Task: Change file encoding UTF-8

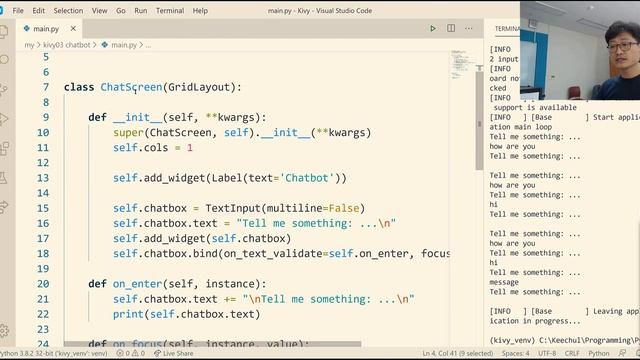Action: tap(547, 353)
